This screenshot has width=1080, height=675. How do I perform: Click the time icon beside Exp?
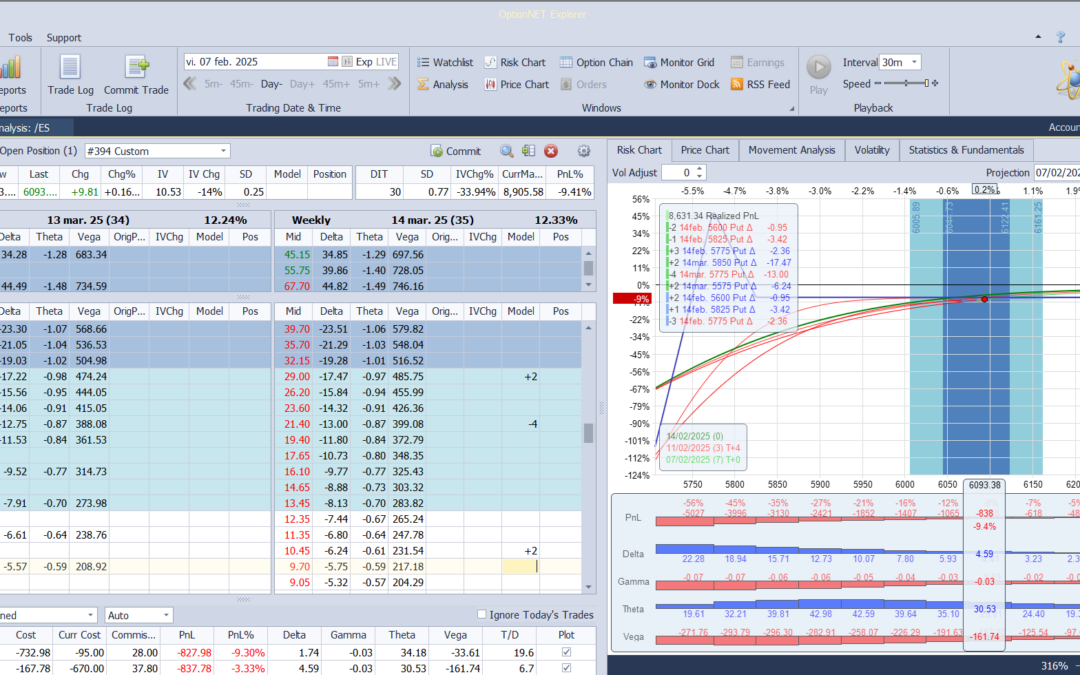pos(347,61)
